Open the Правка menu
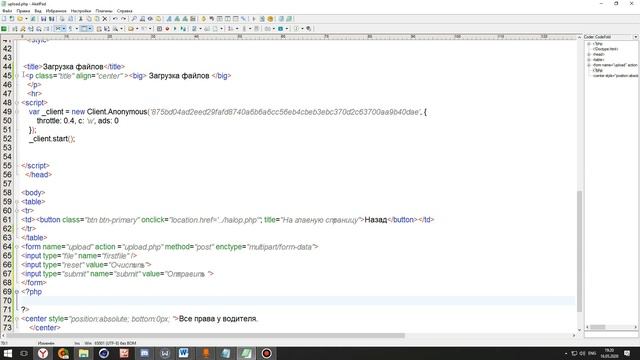The image size is (640, 360). 23,11
